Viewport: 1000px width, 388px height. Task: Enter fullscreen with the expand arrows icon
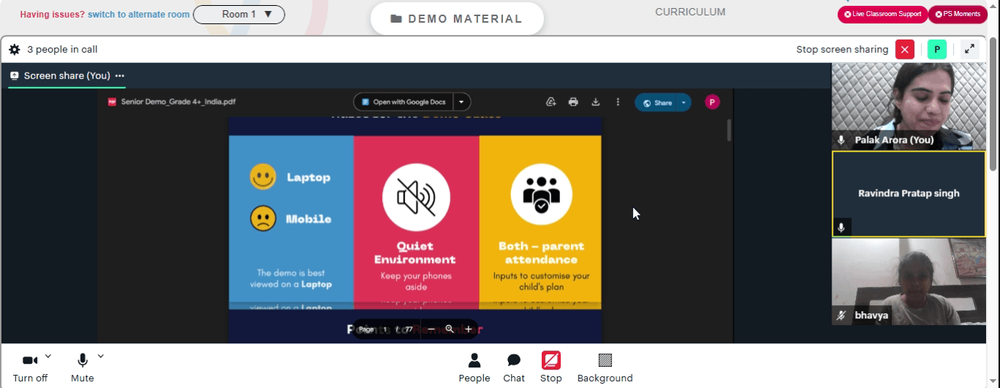pyautogui.click(x=969, y=49)
